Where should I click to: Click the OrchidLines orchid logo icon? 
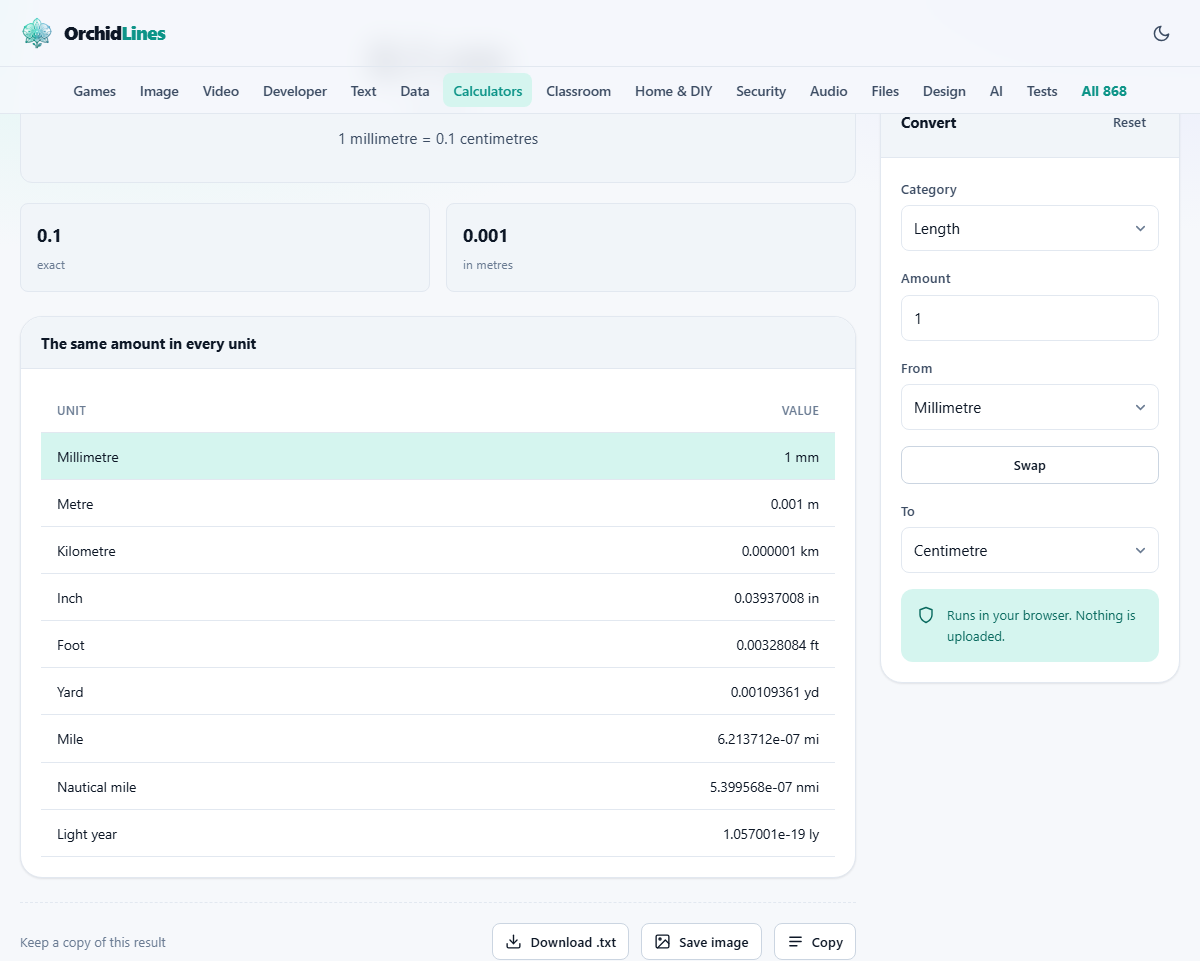tap(37, 33)
